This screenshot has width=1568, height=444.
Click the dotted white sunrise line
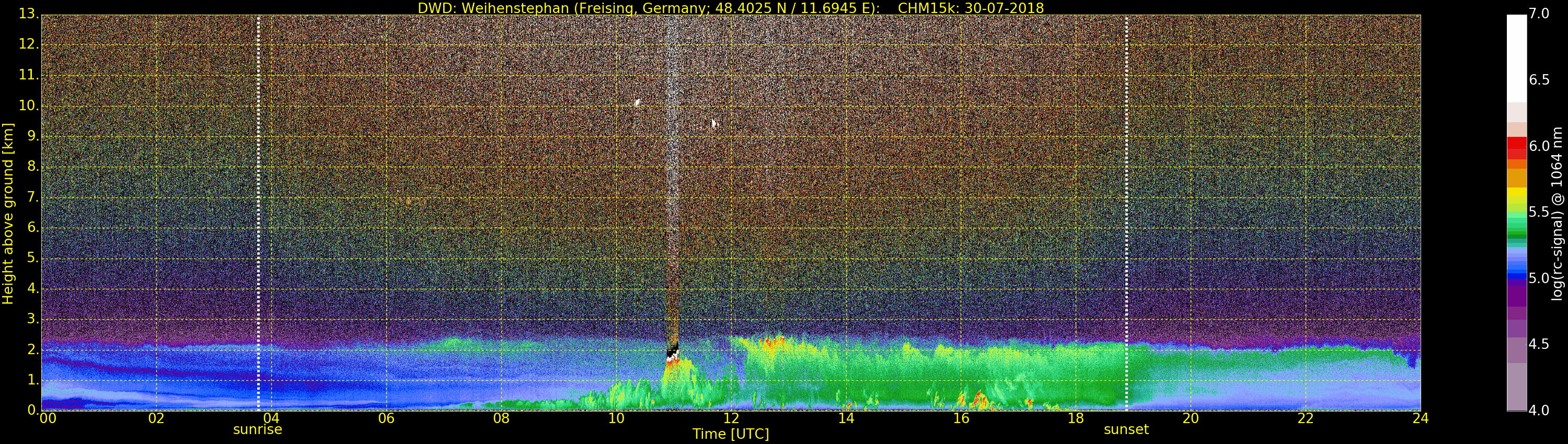point(258,213)
